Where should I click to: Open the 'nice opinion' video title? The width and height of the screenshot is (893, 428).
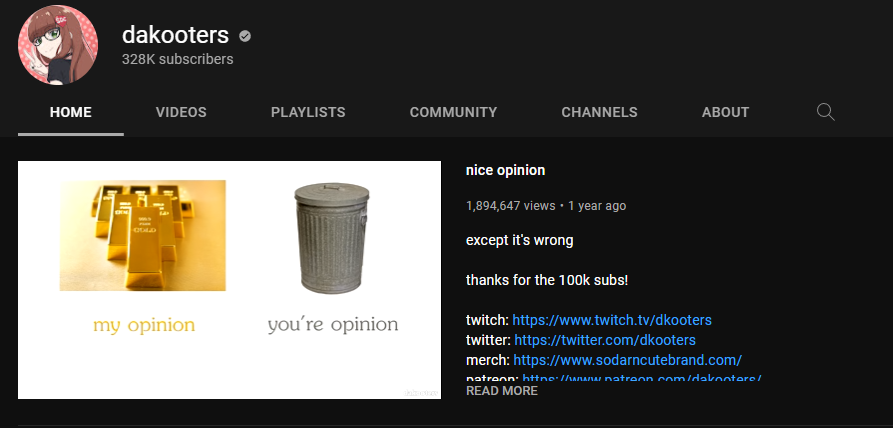pos(505,170)
